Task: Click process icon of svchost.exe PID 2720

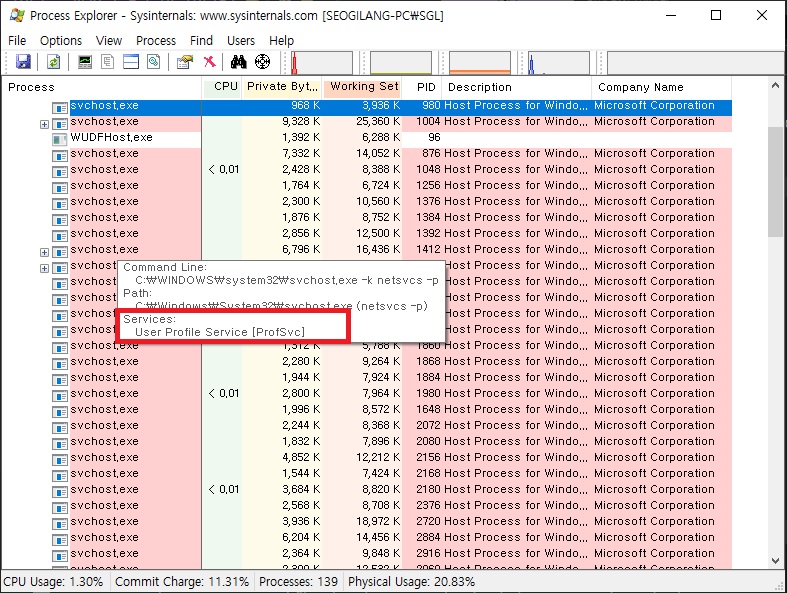Action: pos(60,524)
